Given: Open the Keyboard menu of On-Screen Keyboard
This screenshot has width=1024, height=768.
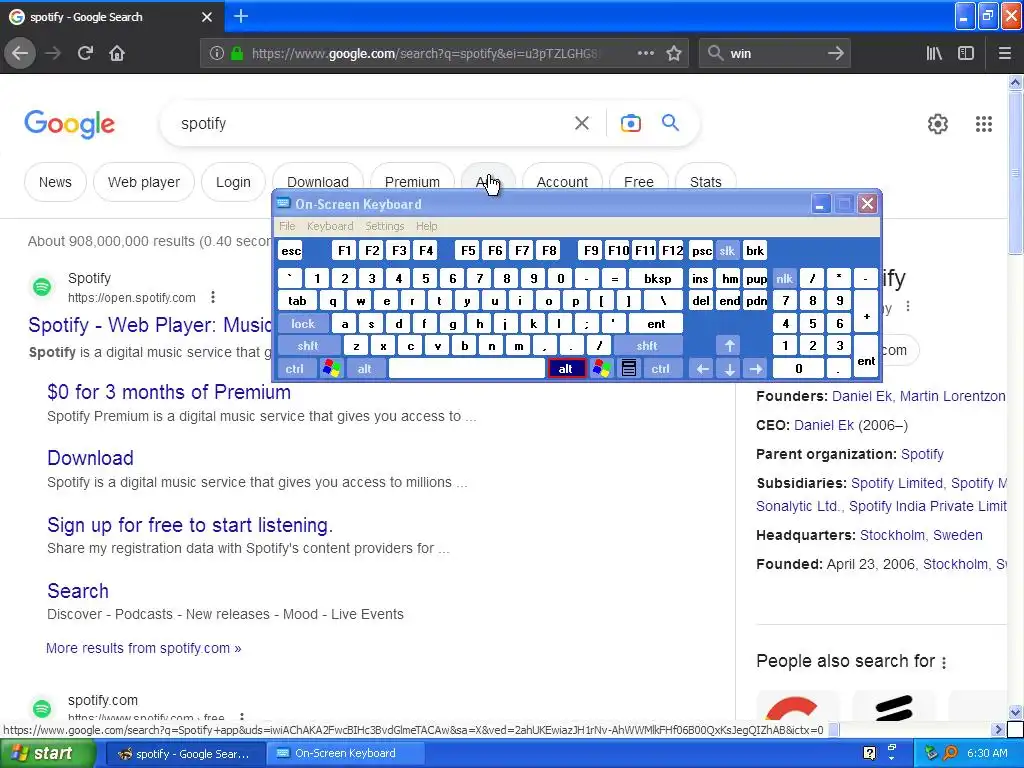Looking at the screenshot, I should point(330,226).
